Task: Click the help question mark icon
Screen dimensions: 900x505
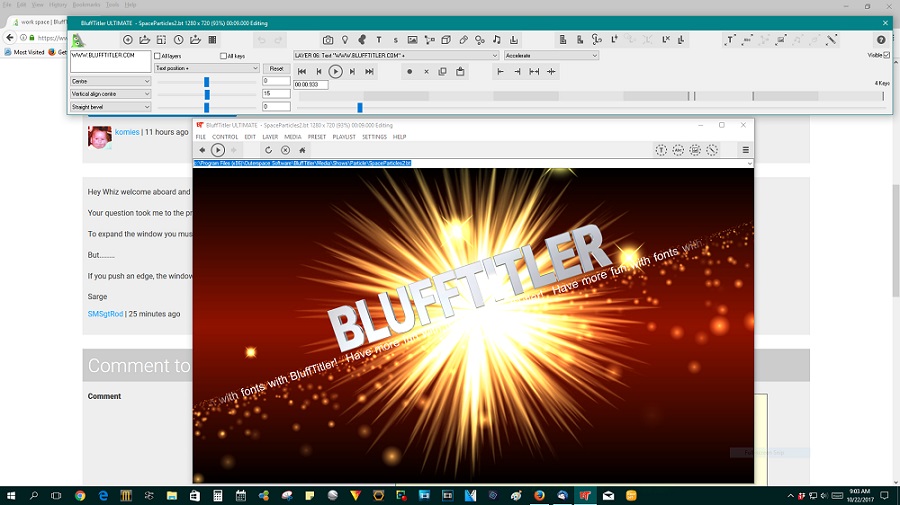Action: [881, 40]
